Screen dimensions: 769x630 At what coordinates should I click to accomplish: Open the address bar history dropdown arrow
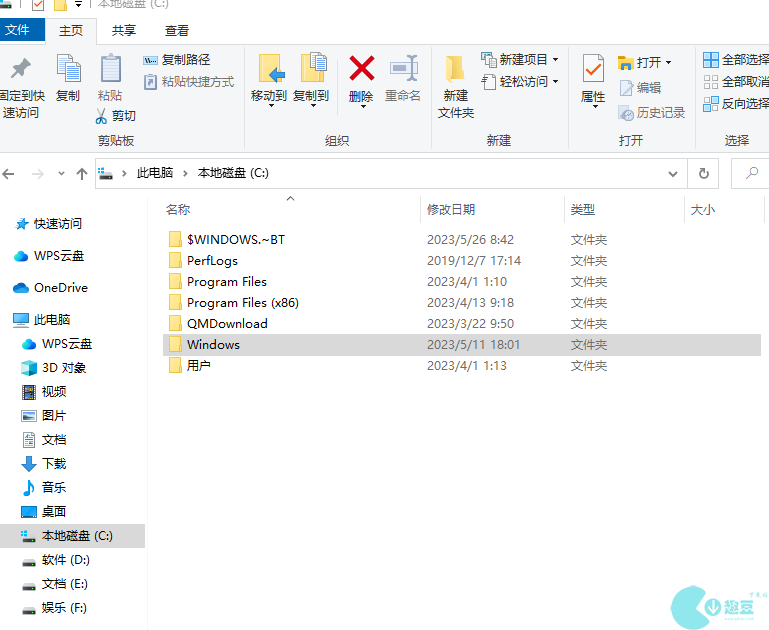coord(674,173)
